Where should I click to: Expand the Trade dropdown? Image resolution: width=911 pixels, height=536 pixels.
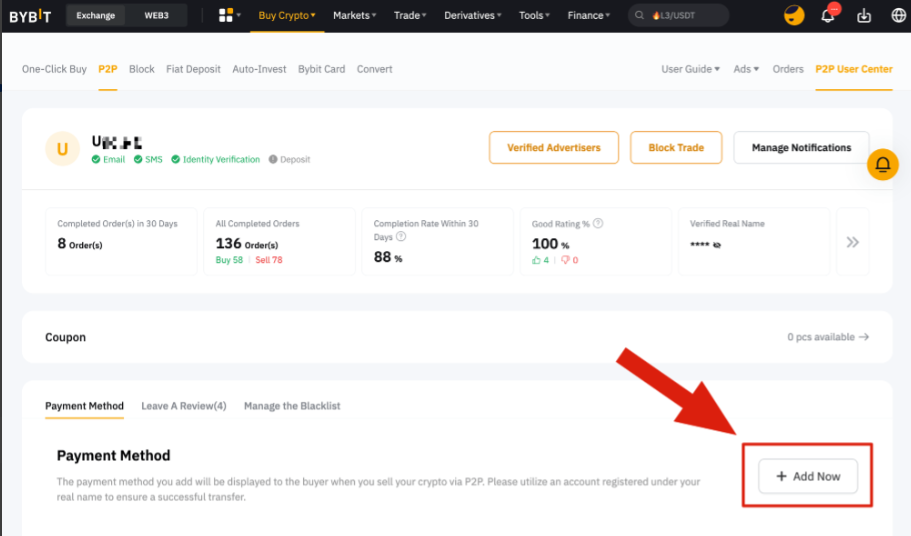point(410,16)
